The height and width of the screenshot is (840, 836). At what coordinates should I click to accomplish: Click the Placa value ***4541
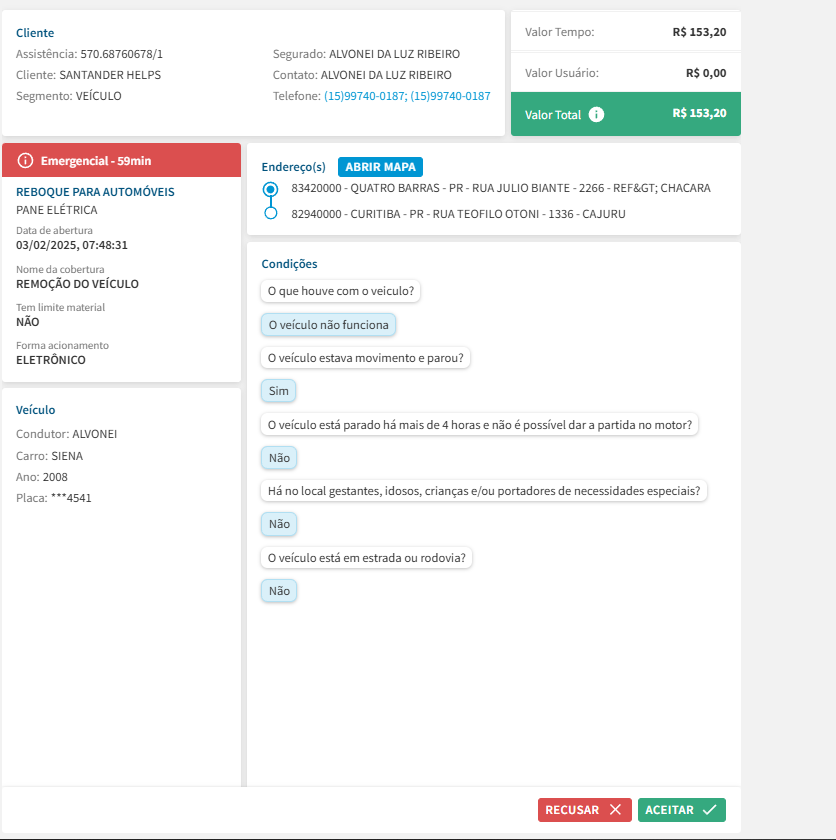71,498
